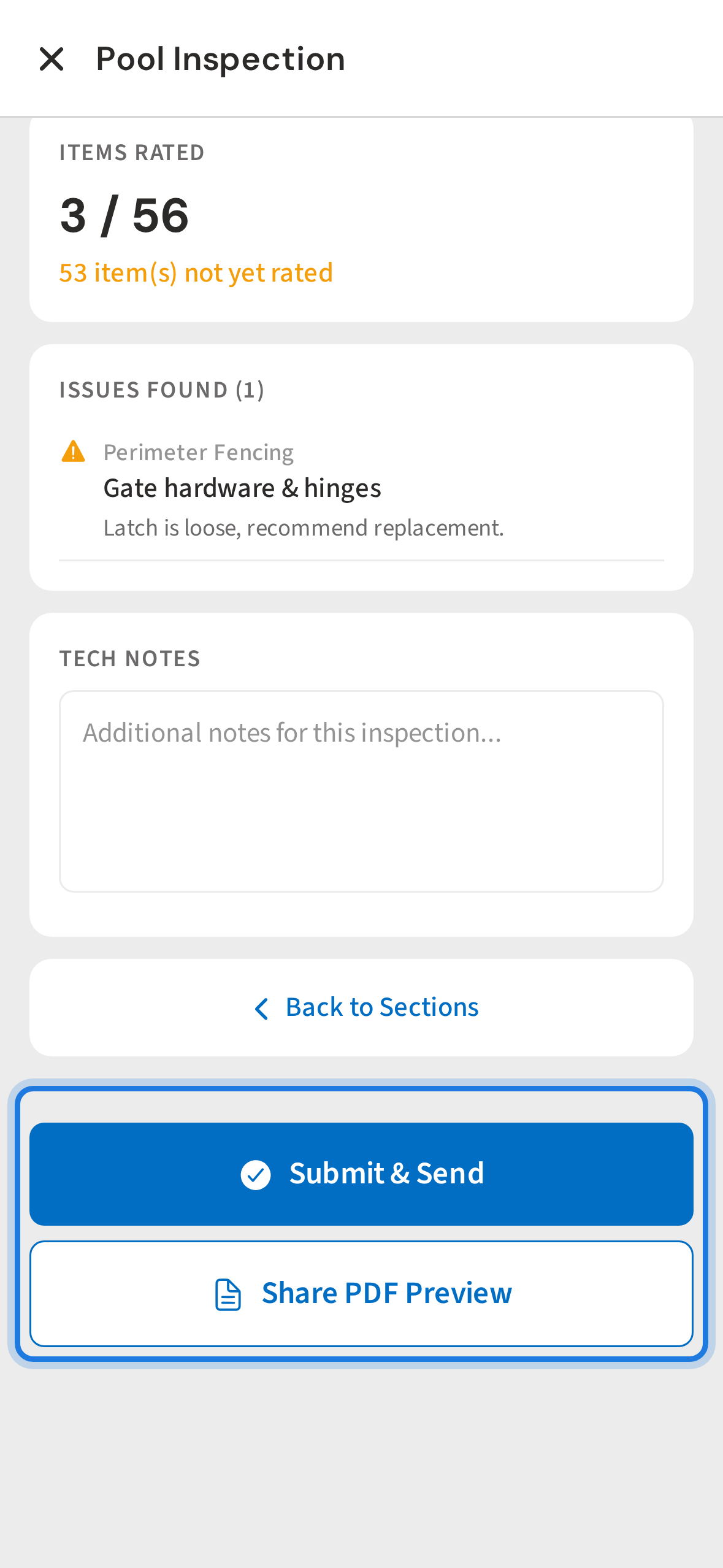Click the PDF document icon
723x1568 pixels.
pyautogui.click(x=228, y=1294)
